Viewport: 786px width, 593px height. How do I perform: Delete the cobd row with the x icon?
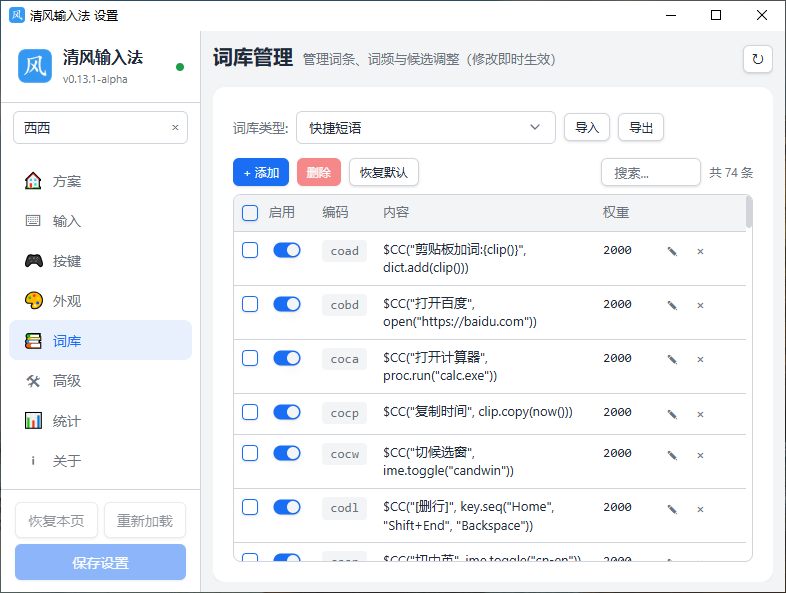[700, 305]
